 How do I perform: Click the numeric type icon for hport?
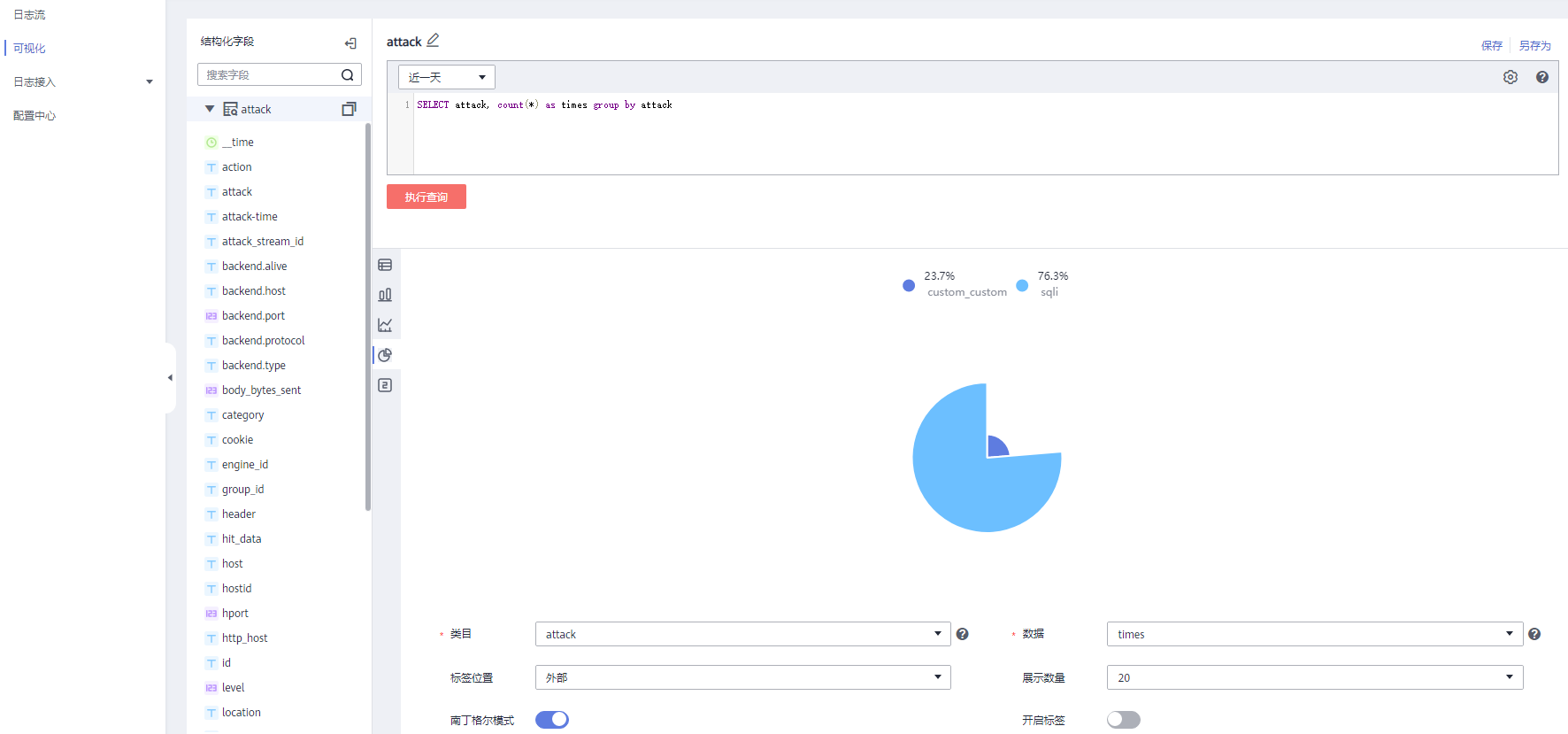click(211, 614)
